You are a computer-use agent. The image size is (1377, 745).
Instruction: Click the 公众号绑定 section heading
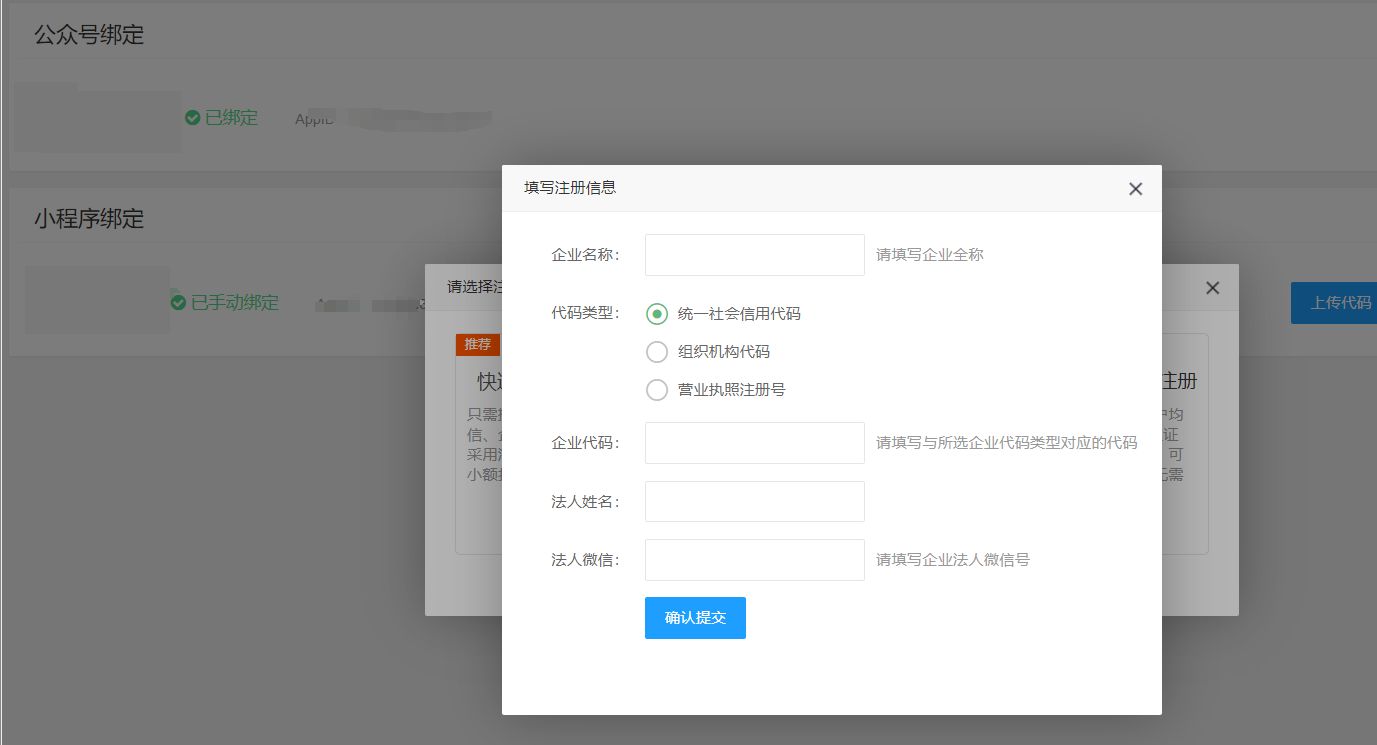click(x=89, y=35)
